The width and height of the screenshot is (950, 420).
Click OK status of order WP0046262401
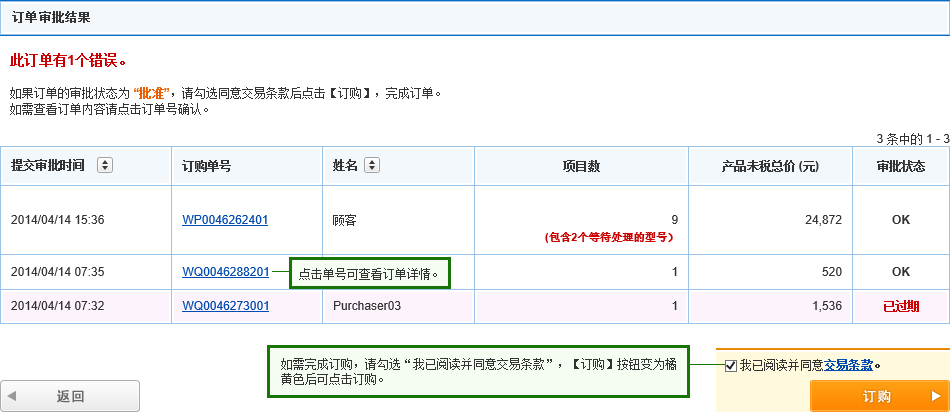click(x=901, y=220)
